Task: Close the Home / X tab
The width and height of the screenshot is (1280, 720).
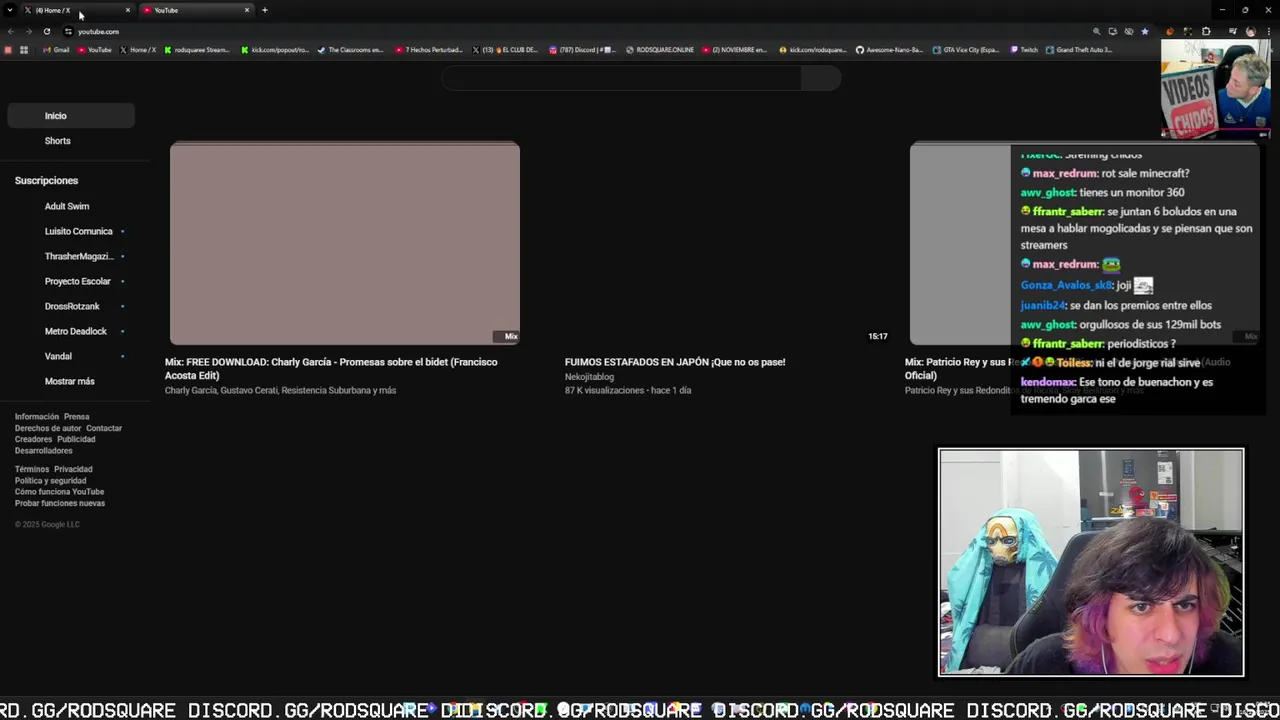Action: (x=127, y=10)
